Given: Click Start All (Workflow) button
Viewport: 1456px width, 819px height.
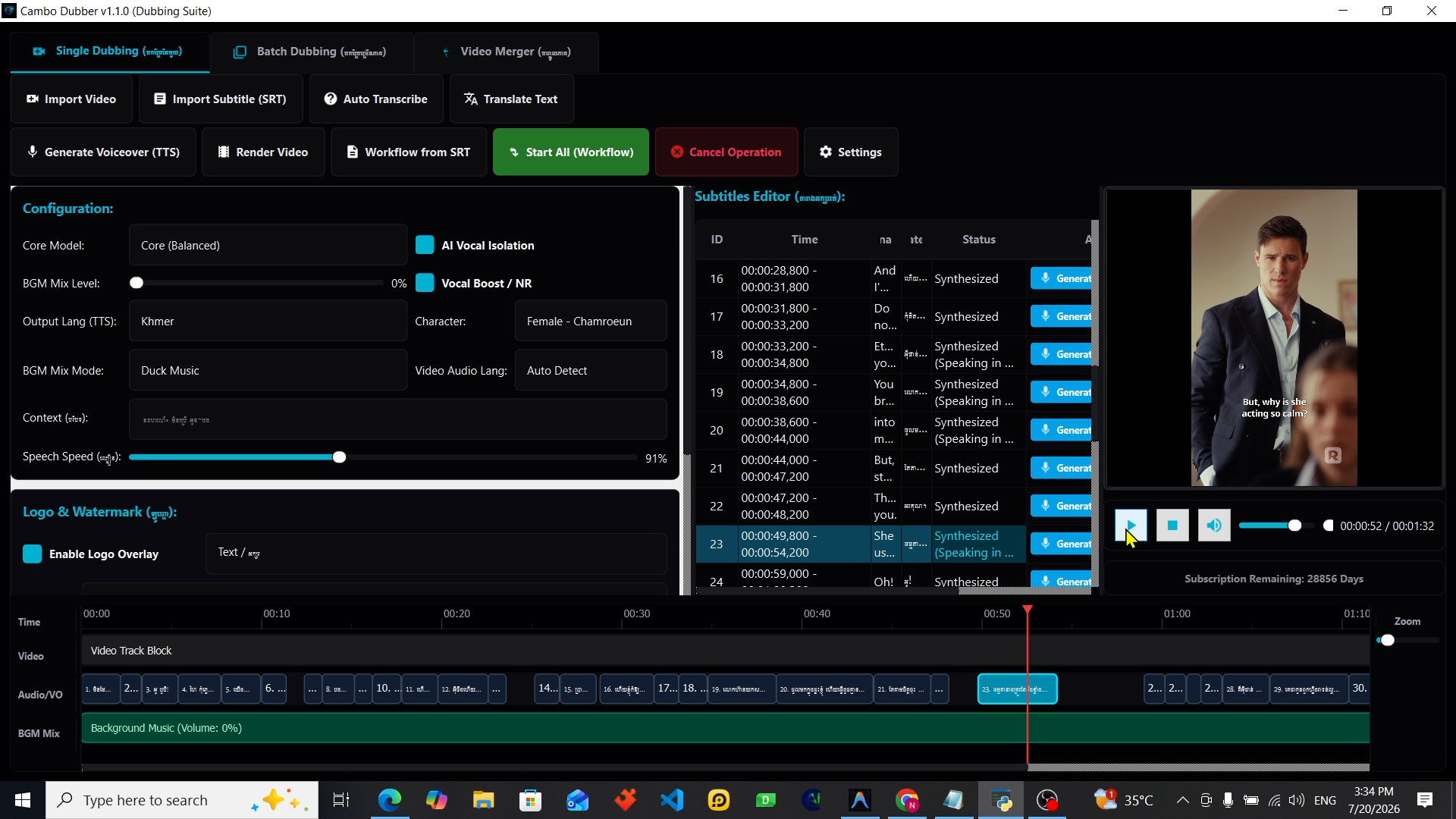Looking at the screenshot, I should (571, 152).
